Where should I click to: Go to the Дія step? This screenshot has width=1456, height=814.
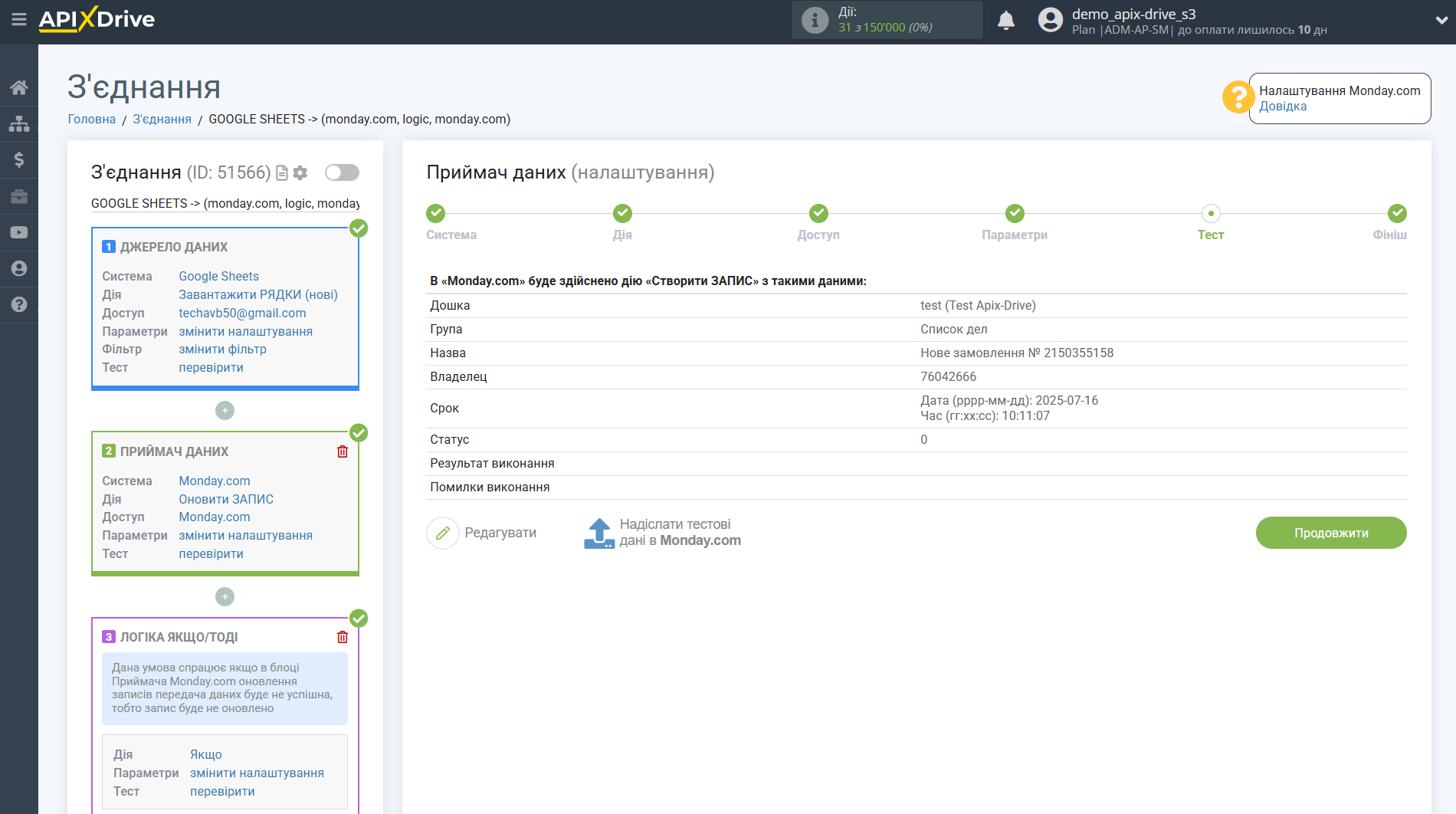tap(622, 213)
